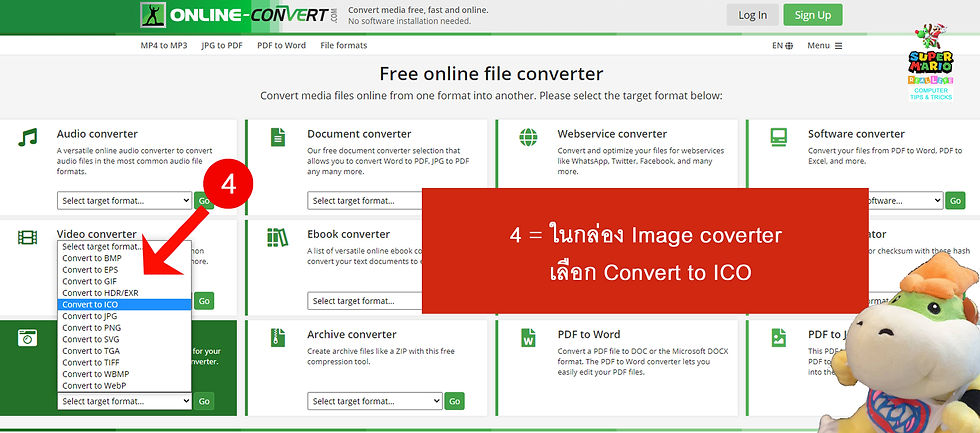
Task: Select Convert to JPG option
Action: tap(124, 316)
